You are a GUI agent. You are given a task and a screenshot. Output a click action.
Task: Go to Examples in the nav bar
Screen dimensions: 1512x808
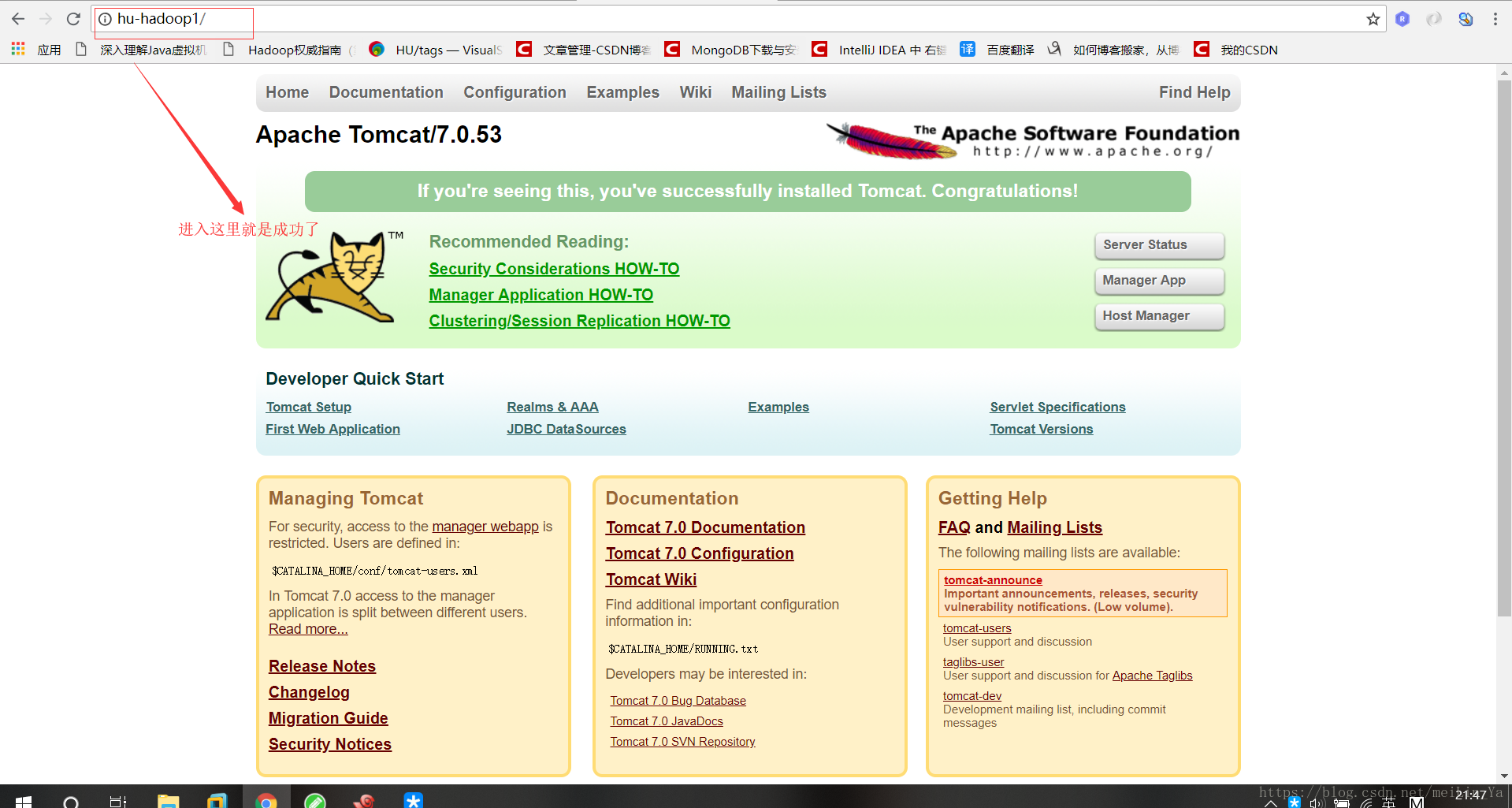coord(622,92)
